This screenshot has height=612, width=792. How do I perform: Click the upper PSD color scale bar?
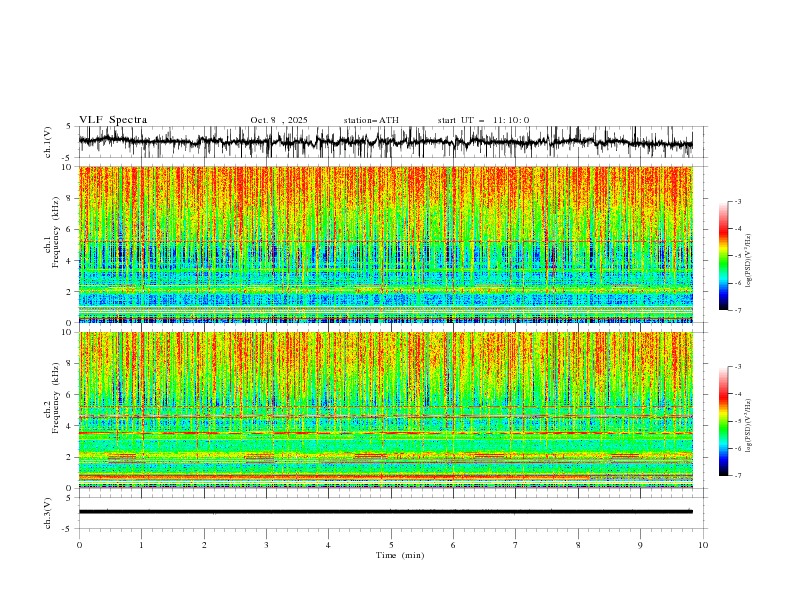pyautogui.click(x=723, y=256)
